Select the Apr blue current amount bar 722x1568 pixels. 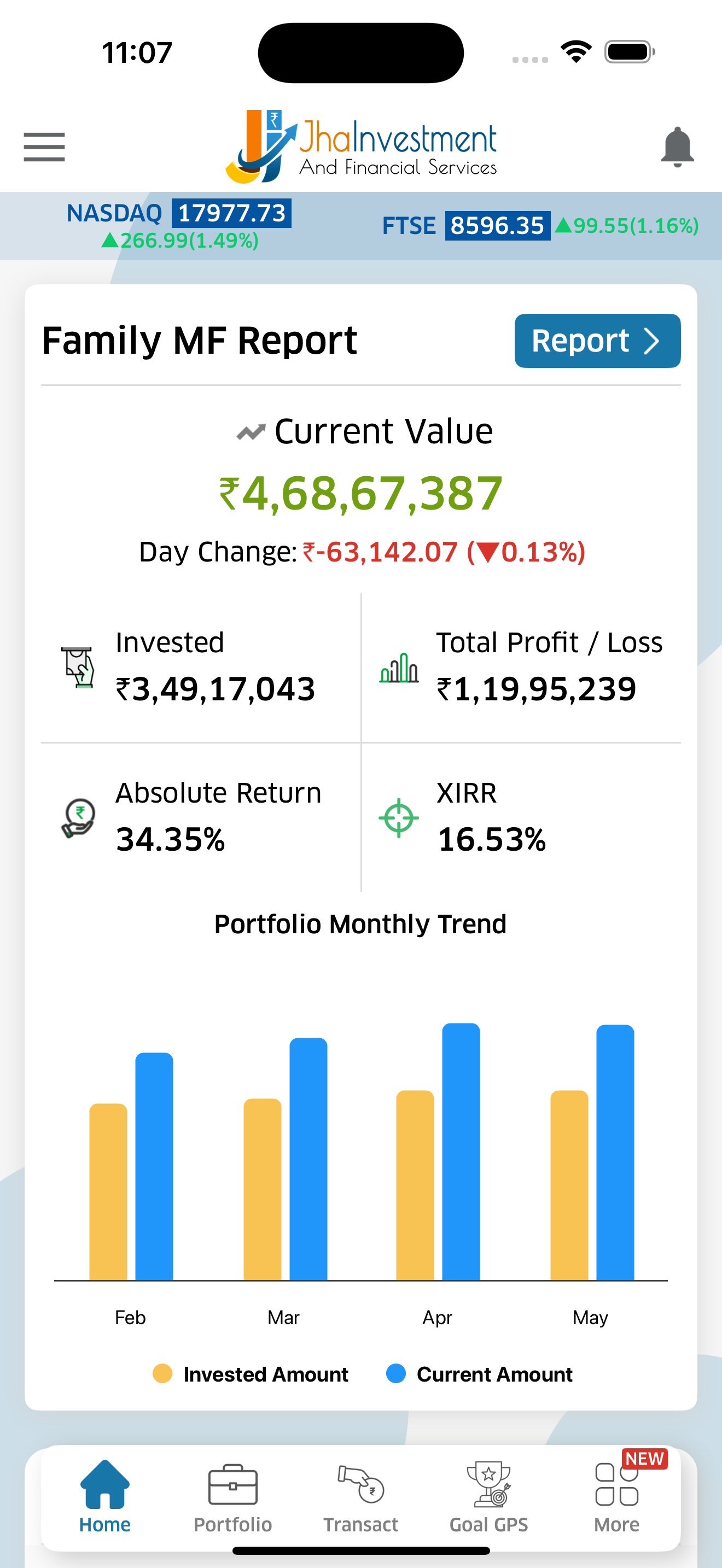pos(461,1151)
